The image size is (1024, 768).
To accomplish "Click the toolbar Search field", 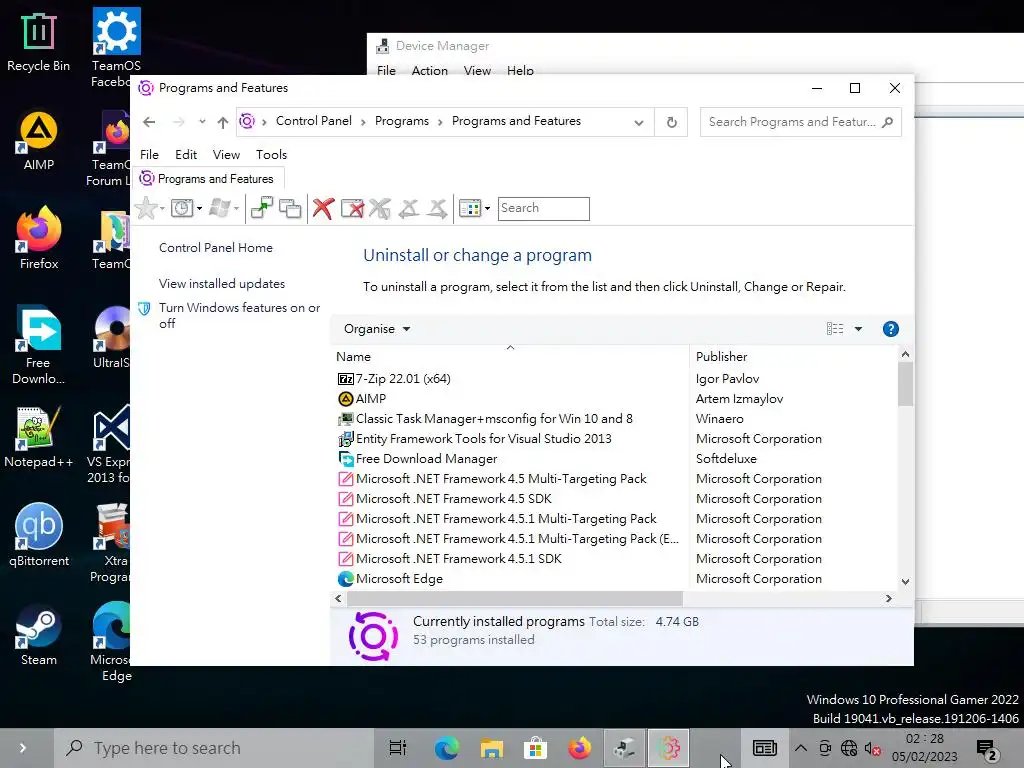I will [x=543, y=208].
